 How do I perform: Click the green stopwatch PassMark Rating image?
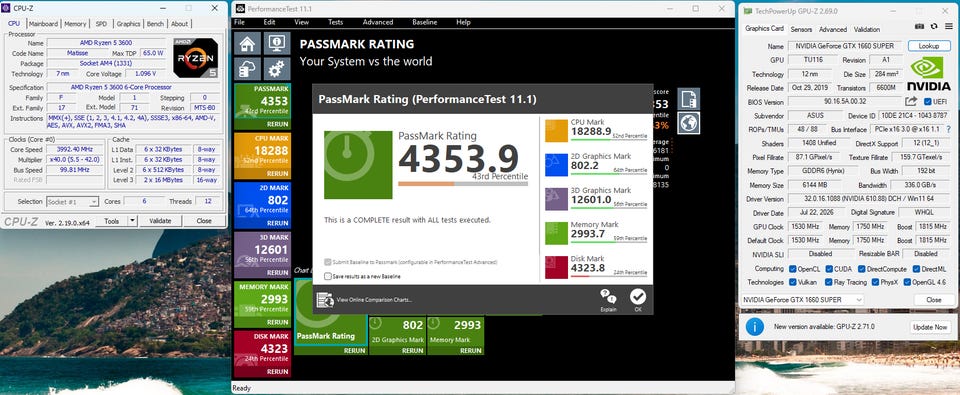(x=358, y=164)
